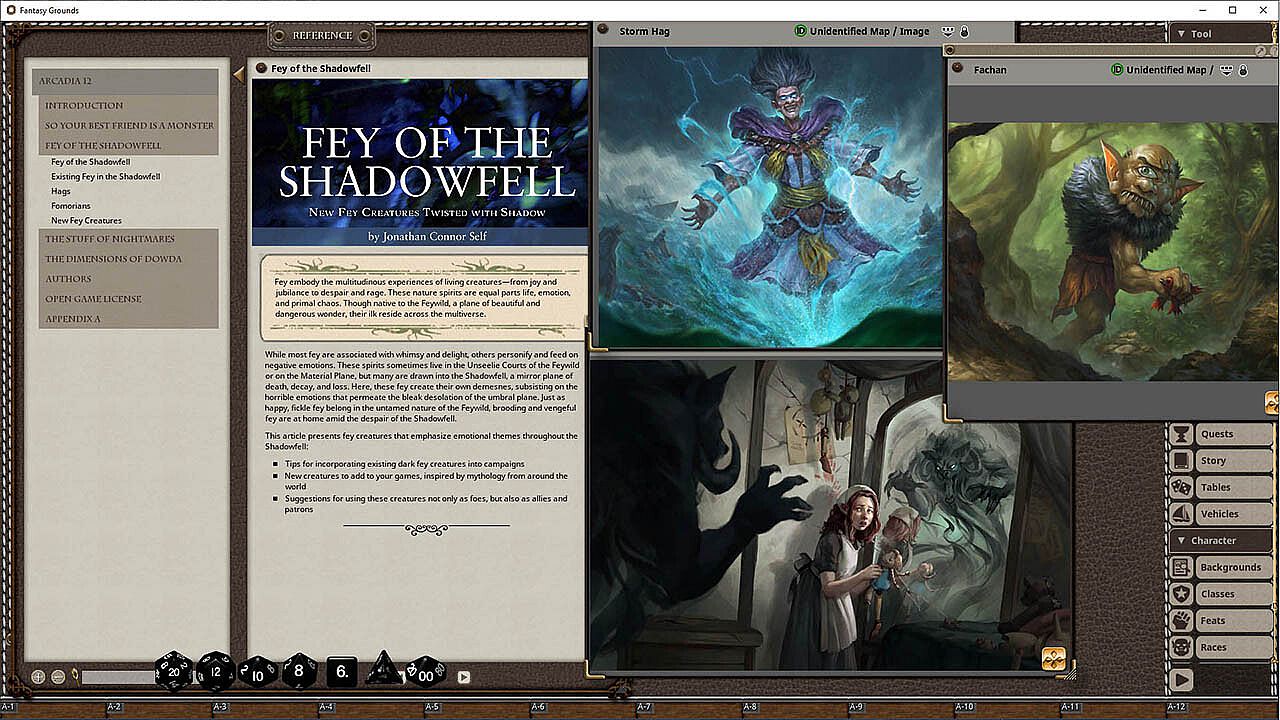Click the Backgrounds sidebar button
Screen dimensions: 1280x720
[1233, 567]
